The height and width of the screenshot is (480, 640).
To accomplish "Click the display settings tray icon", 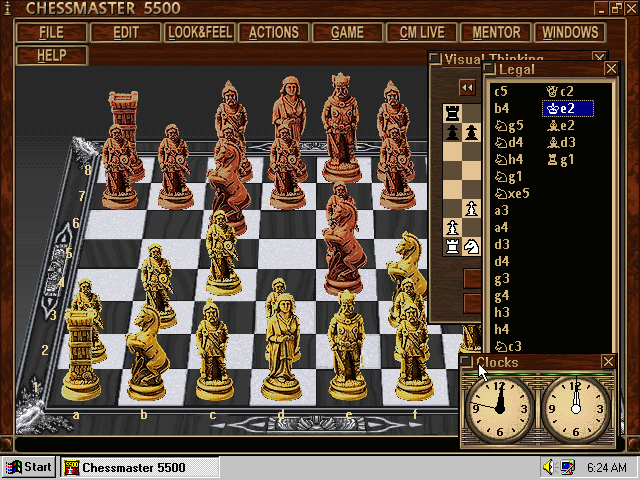I will (567, 467).
